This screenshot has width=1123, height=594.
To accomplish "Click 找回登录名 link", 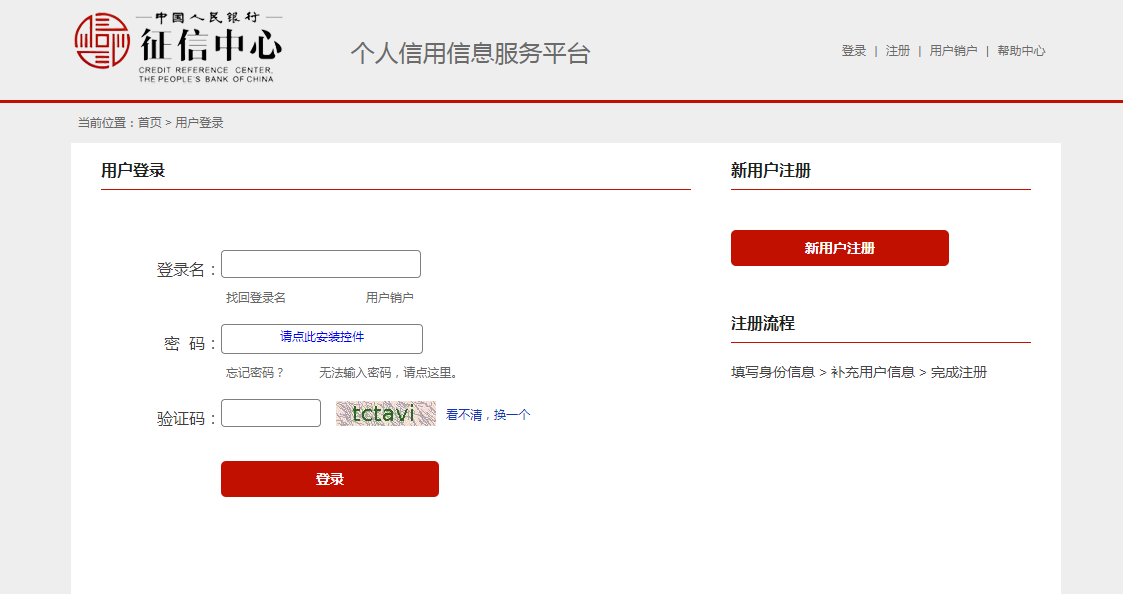I will tap(256, 297).
